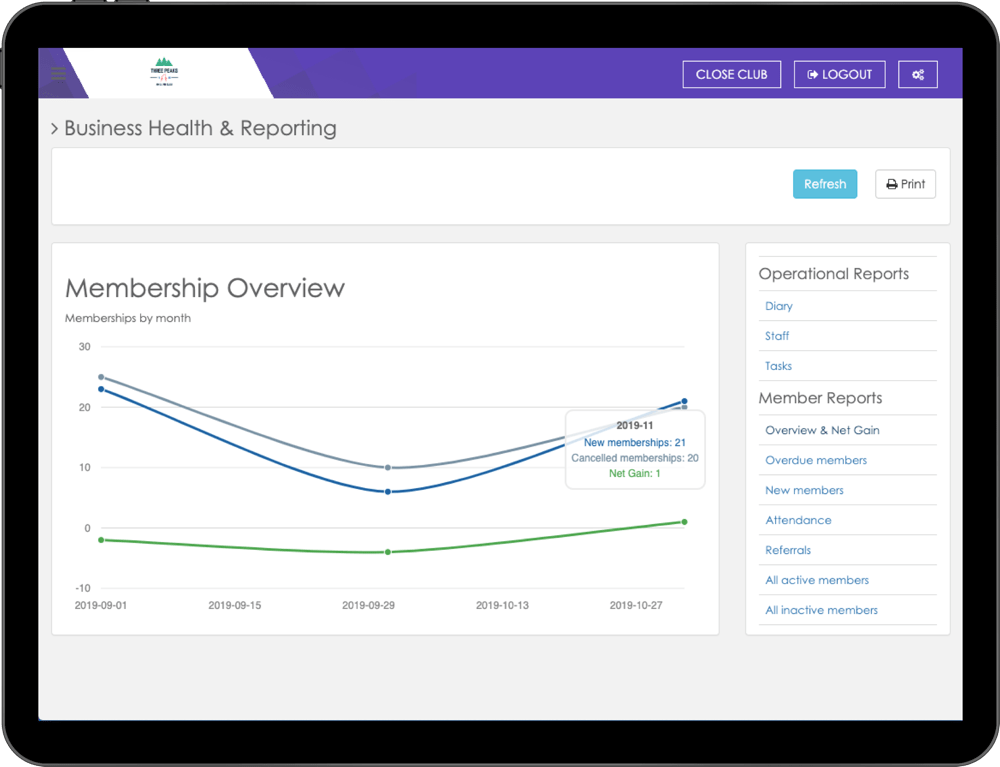Open the Staff report link
1000x767 pixels.
(x=777, y=336)
